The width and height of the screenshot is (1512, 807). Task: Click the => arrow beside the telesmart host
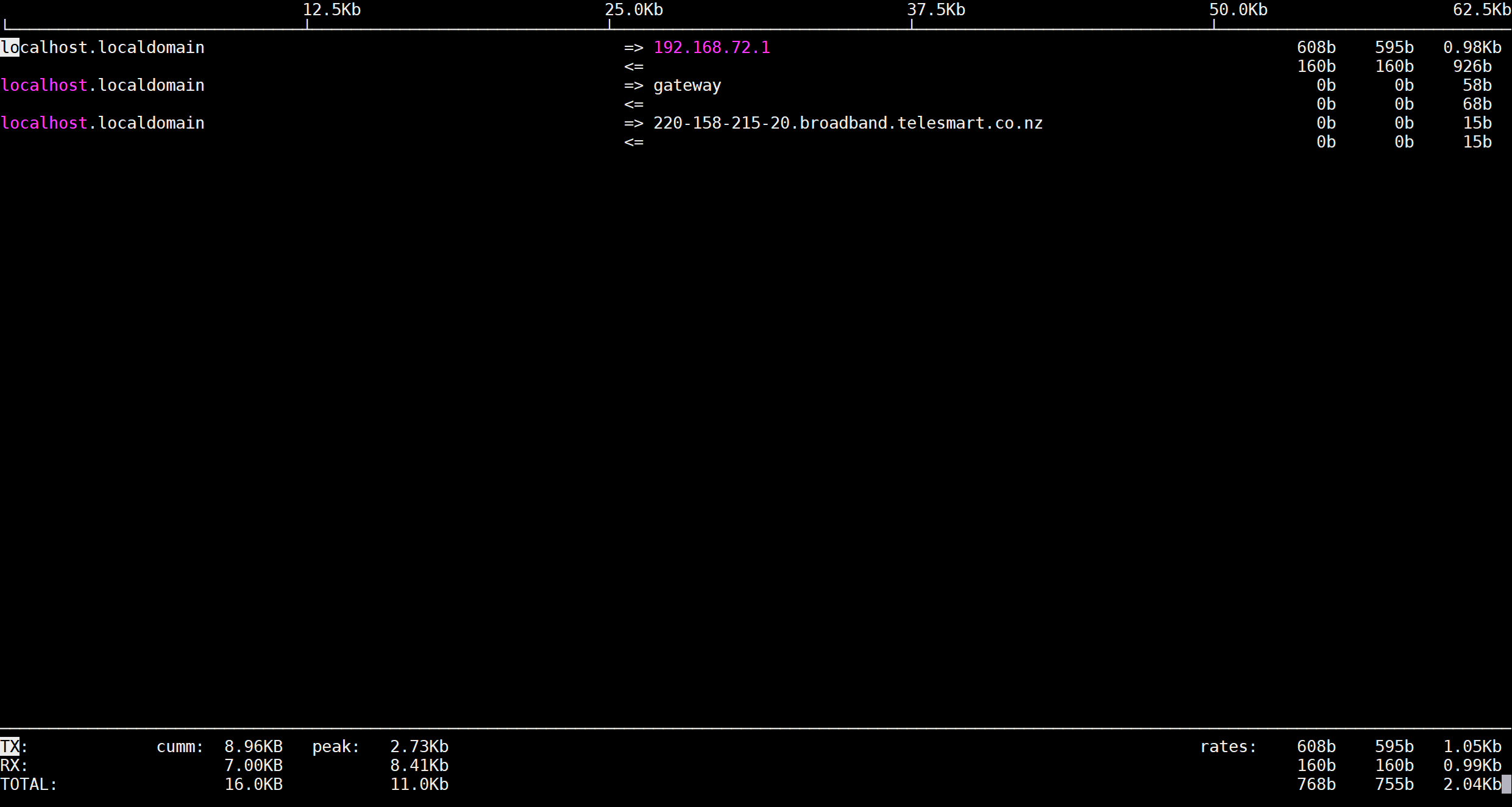pos(634,123)
